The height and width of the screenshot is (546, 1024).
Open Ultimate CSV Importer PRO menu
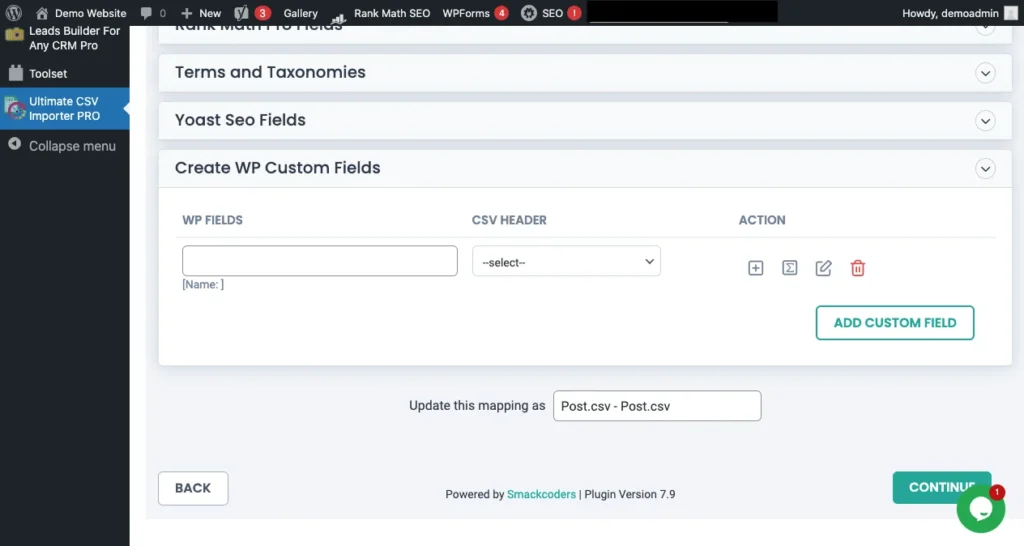click(65, 109)
